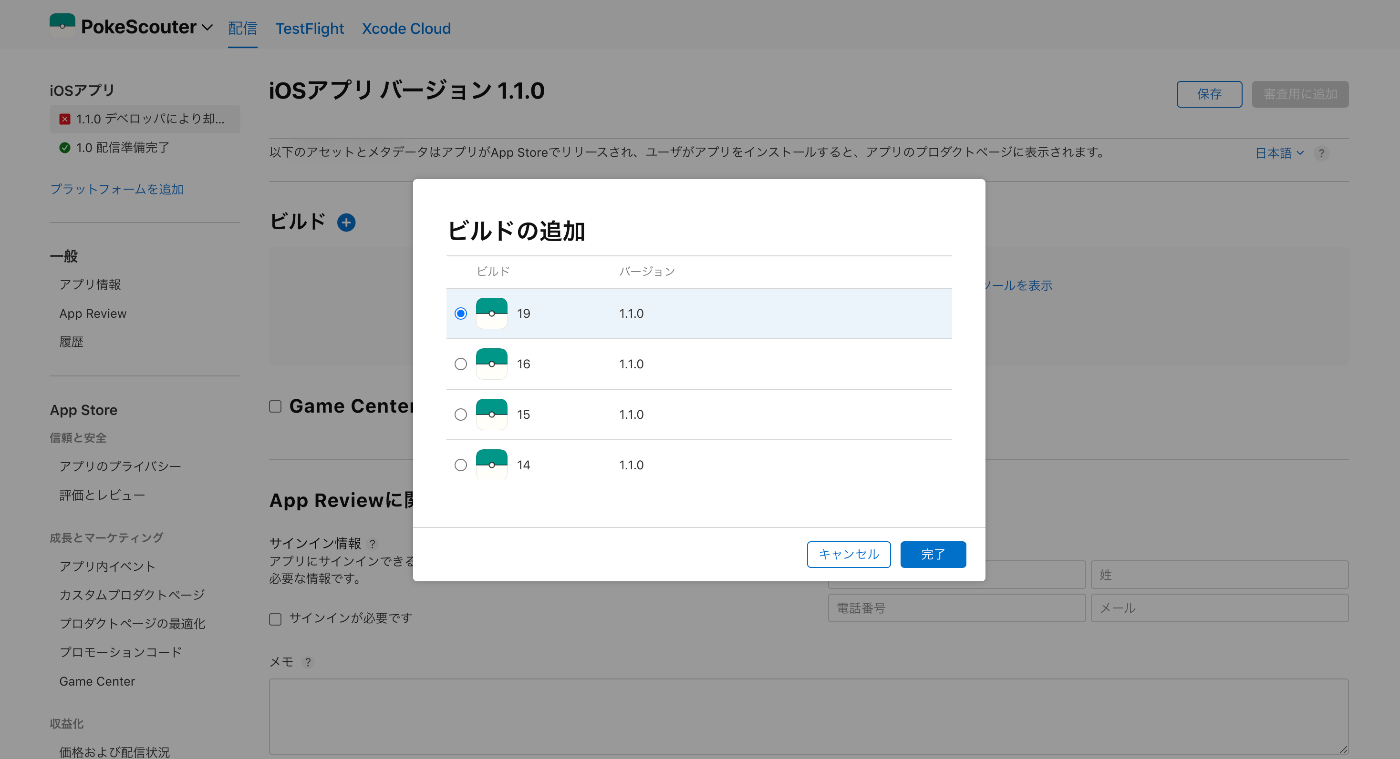Click the プラットフォームを追加 link
Screen dimensions: 1400x759
coord(117,189)
